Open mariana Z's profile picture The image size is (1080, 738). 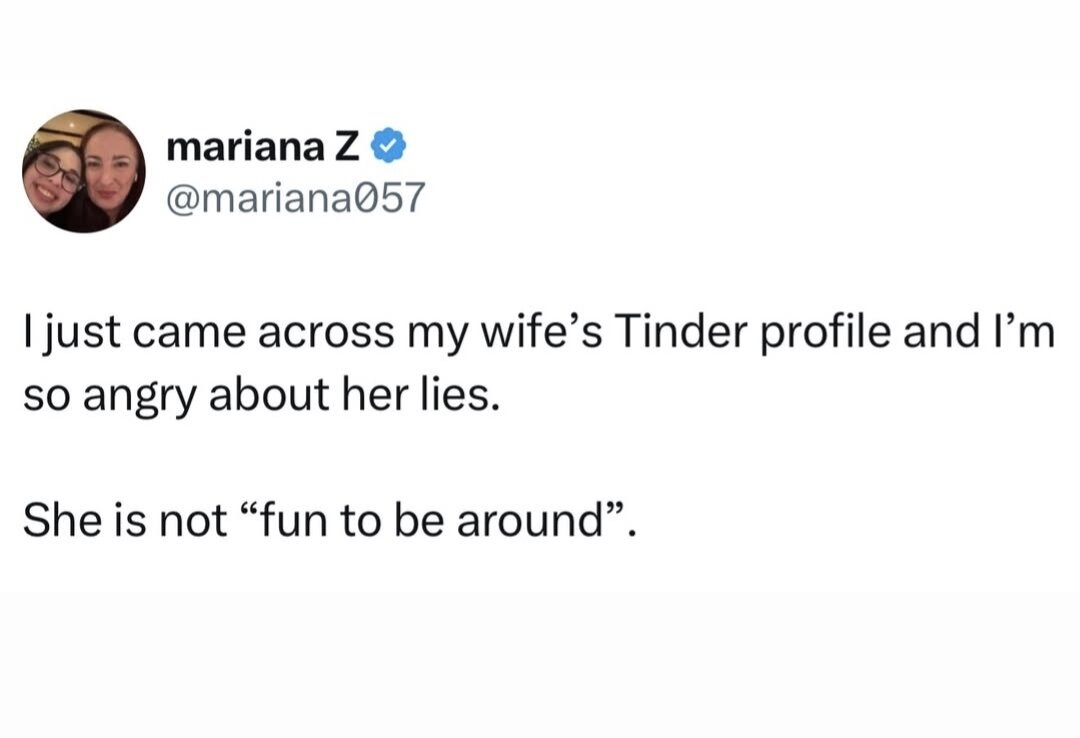[x=84, y=171]
